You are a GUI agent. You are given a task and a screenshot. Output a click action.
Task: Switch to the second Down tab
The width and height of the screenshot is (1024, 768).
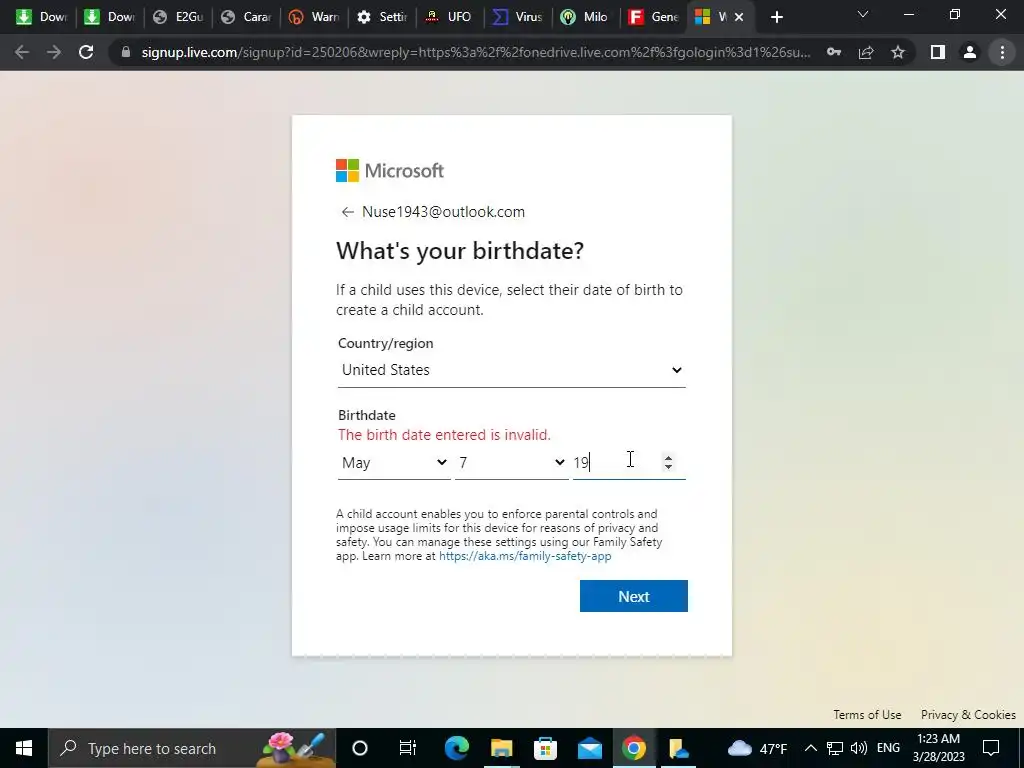[110, 17]
